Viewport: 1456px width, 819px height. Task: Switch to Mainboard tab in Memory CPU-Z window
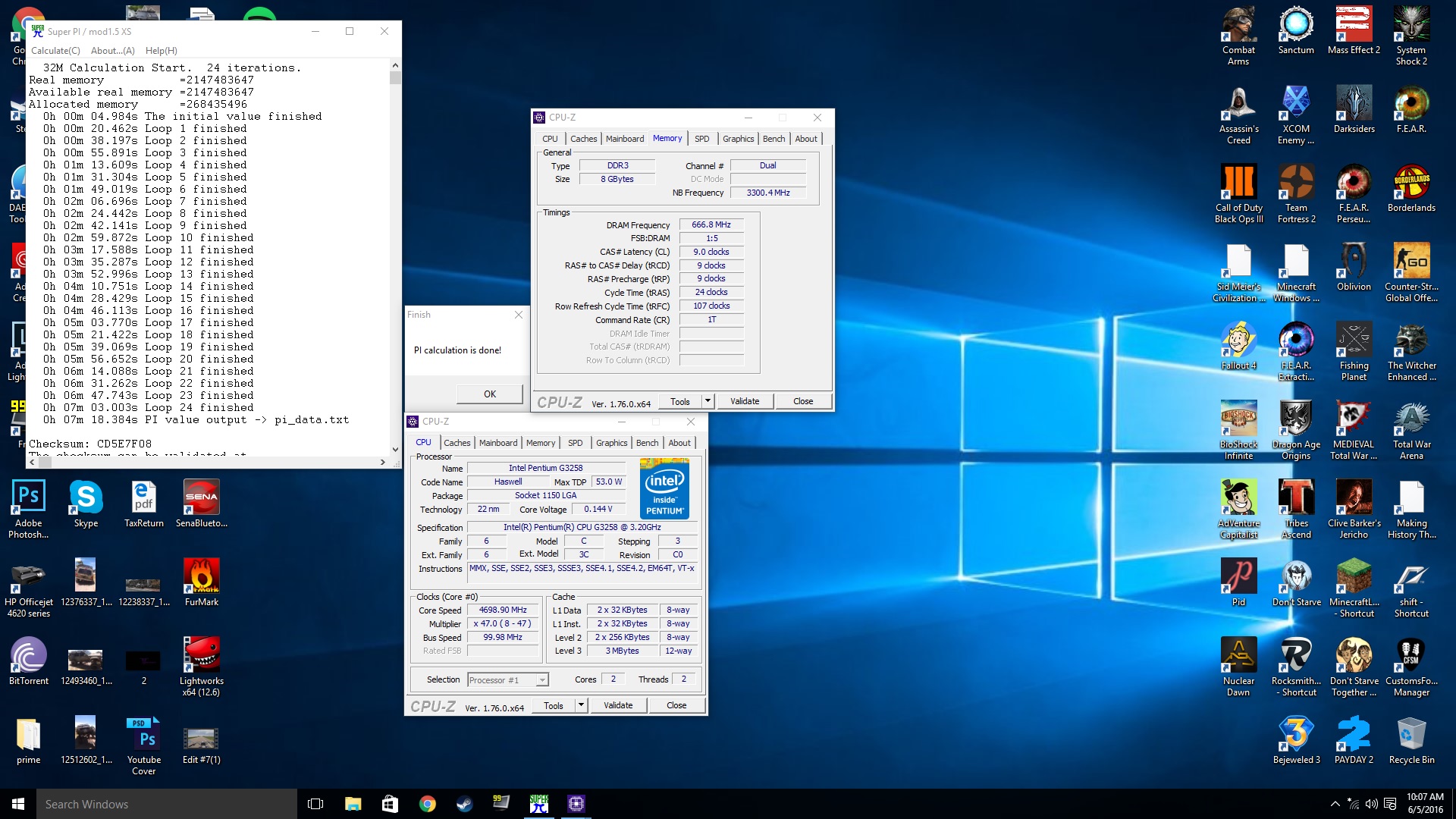(625, 139)
